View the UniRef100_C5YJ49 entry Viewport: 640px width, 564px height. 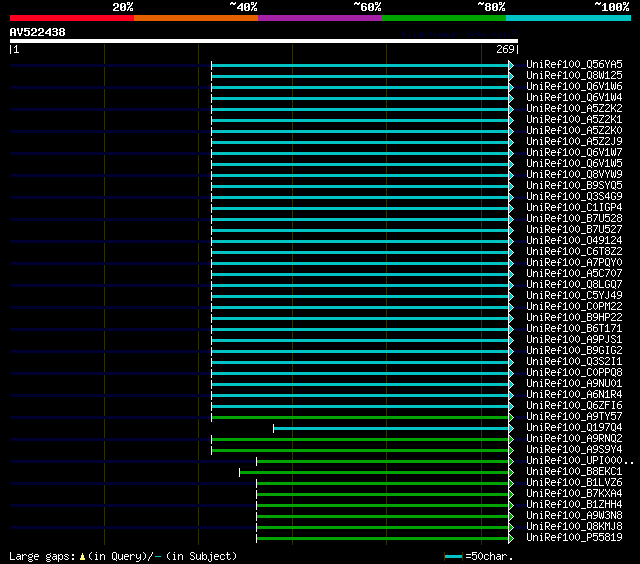click(x=574, y=296)
